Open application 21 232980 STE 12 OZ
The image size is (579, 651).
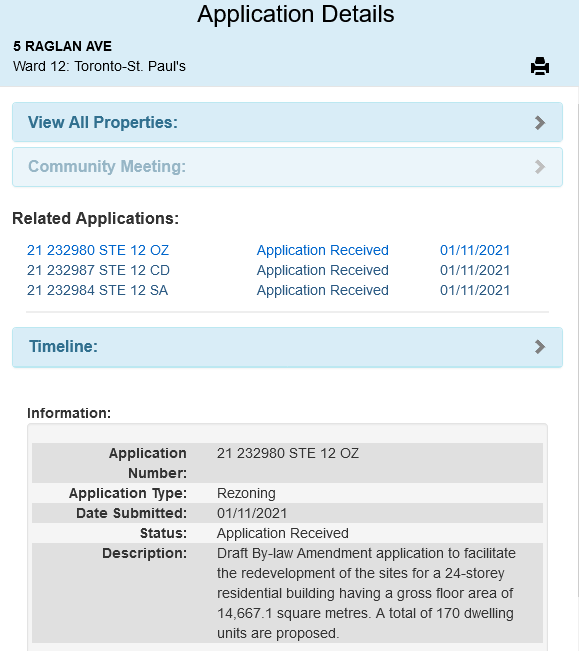98,250
